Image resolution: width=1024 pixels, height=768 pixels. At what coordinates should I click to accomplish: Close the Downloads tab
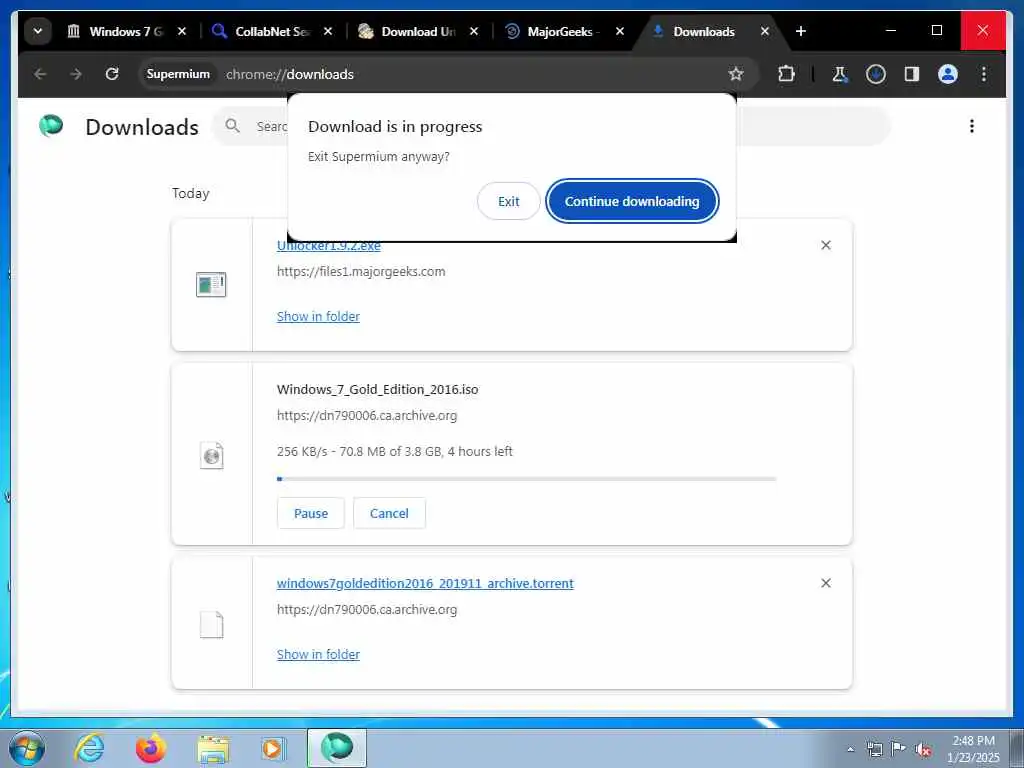765,31
